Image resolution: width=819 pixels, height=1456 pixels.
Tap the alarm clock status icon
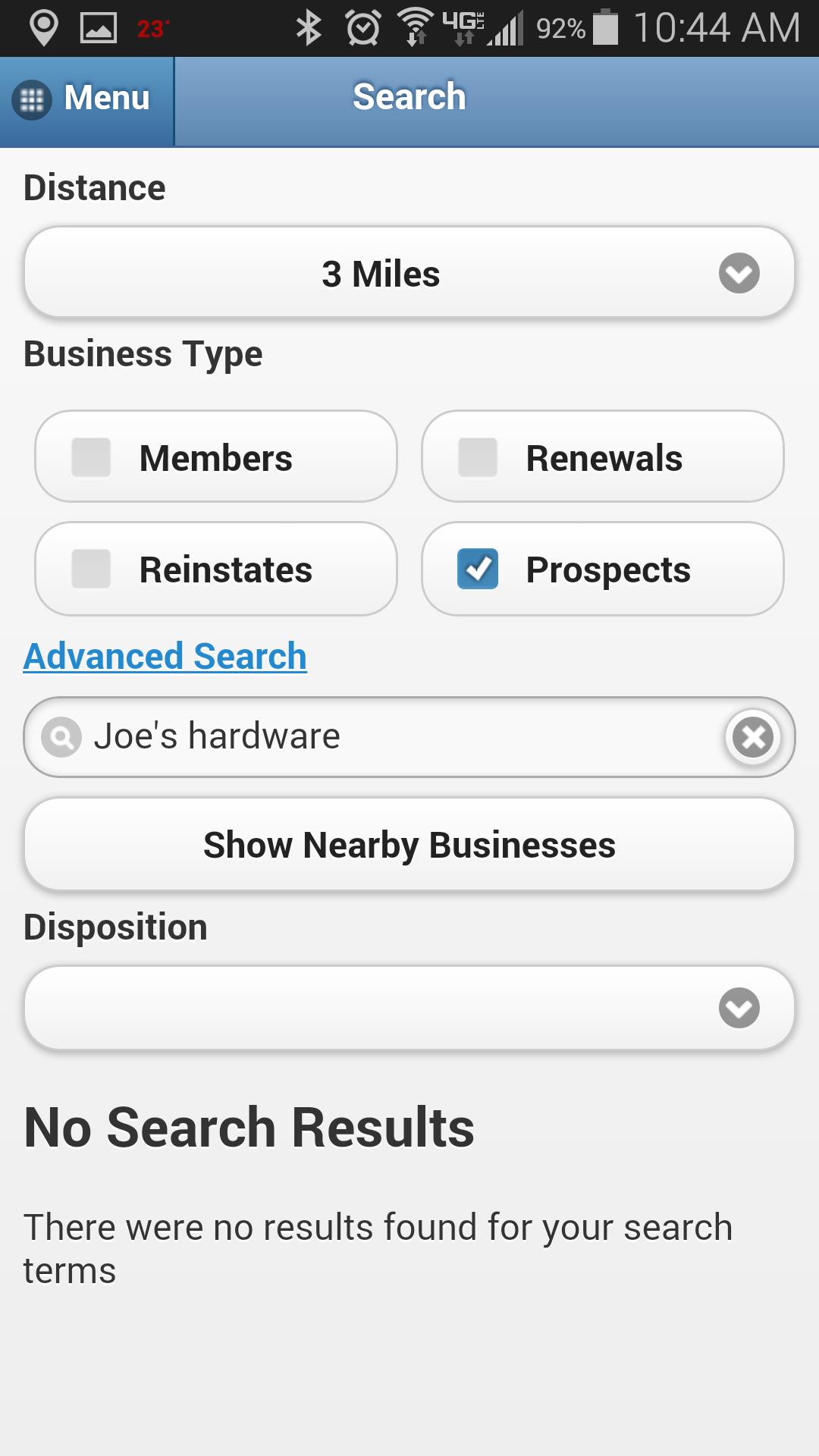click(363, 28)
